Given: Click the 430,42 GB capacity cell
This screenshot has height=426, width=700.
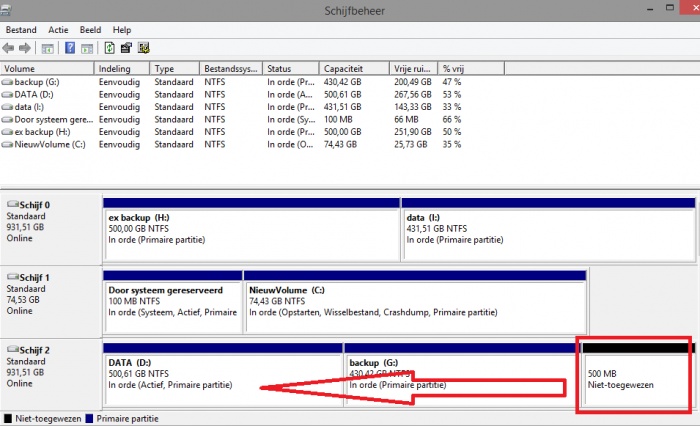Looking at the screenshot, I should click(x=342, y=82).
